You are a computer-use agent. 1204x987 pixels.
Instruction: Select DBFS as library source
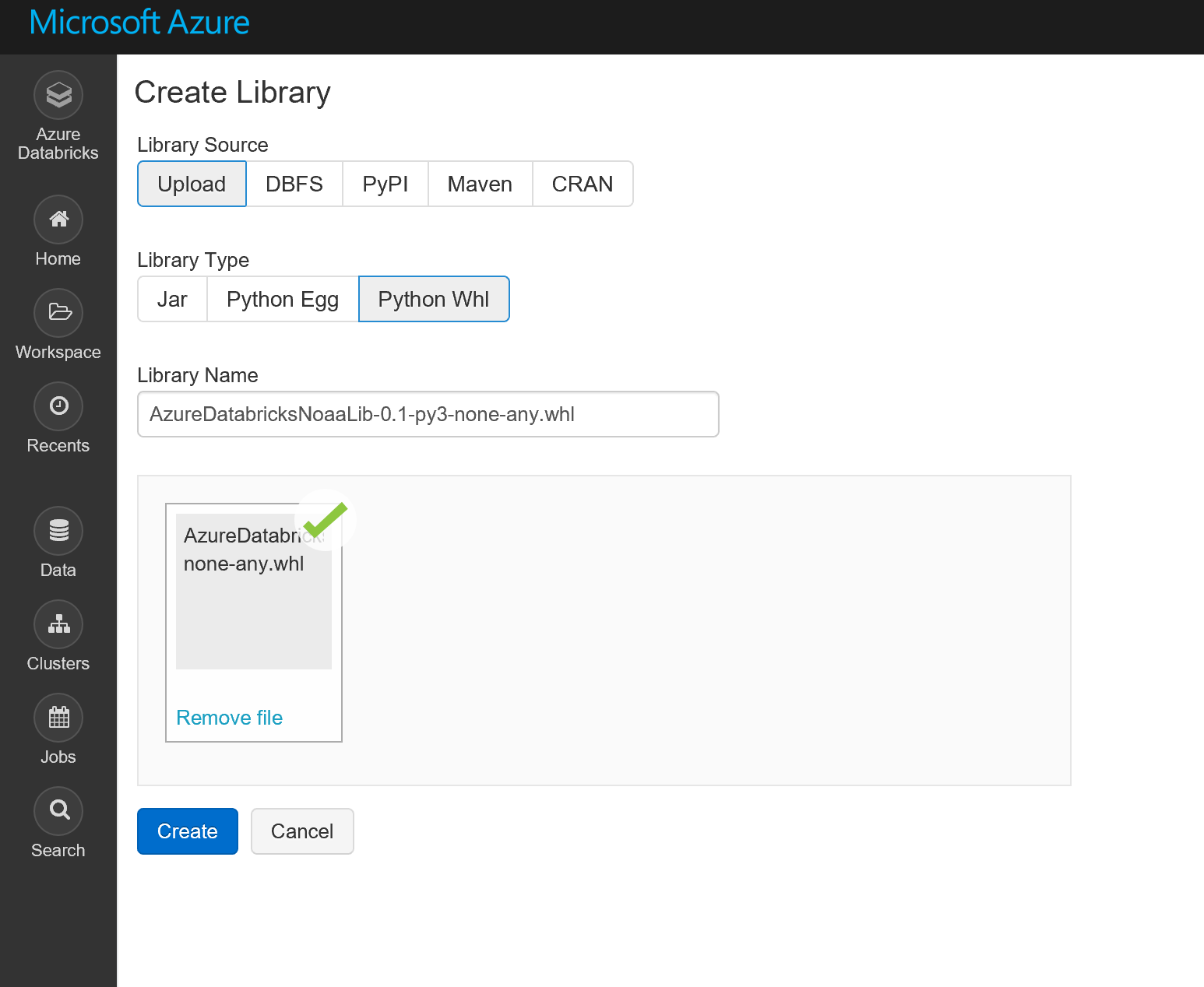point(294,184)
